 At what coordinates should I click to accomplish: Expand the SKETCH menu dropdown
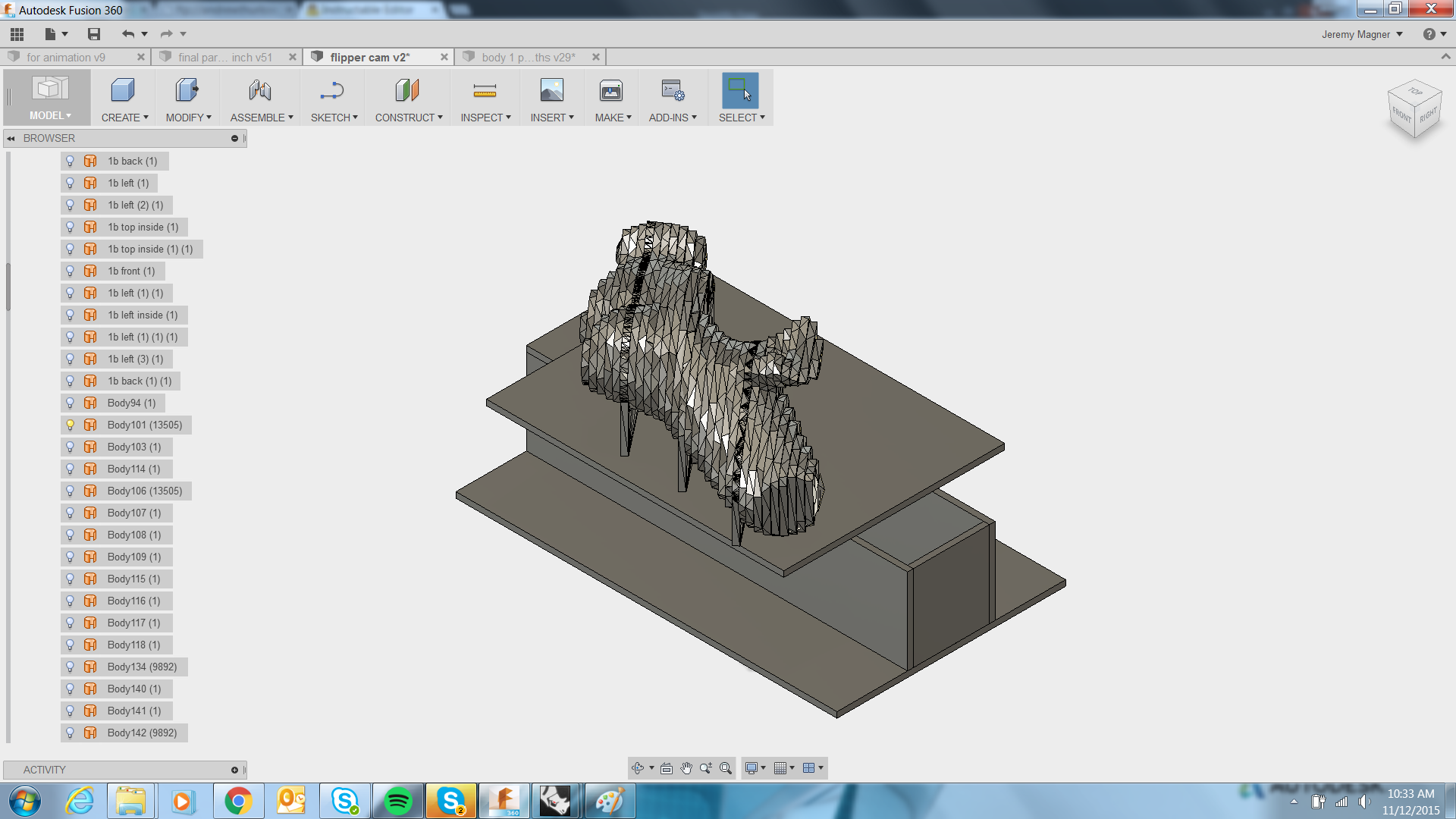click(334, 118)
